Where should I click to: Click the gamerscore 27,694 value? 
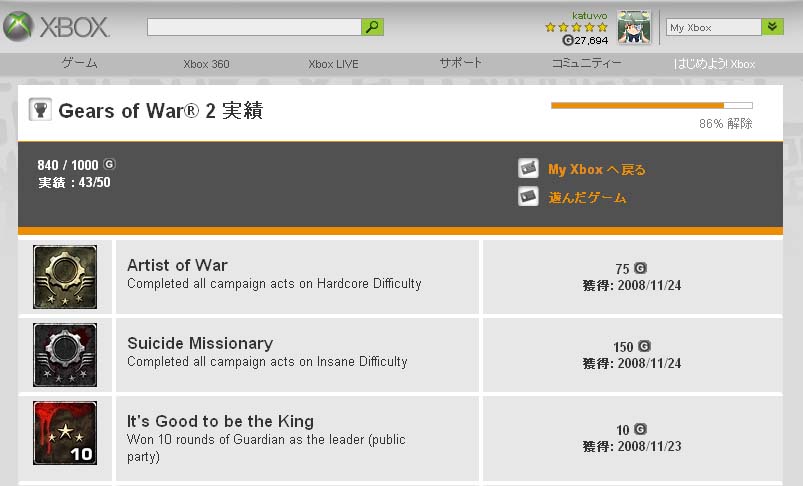[590, 40]
